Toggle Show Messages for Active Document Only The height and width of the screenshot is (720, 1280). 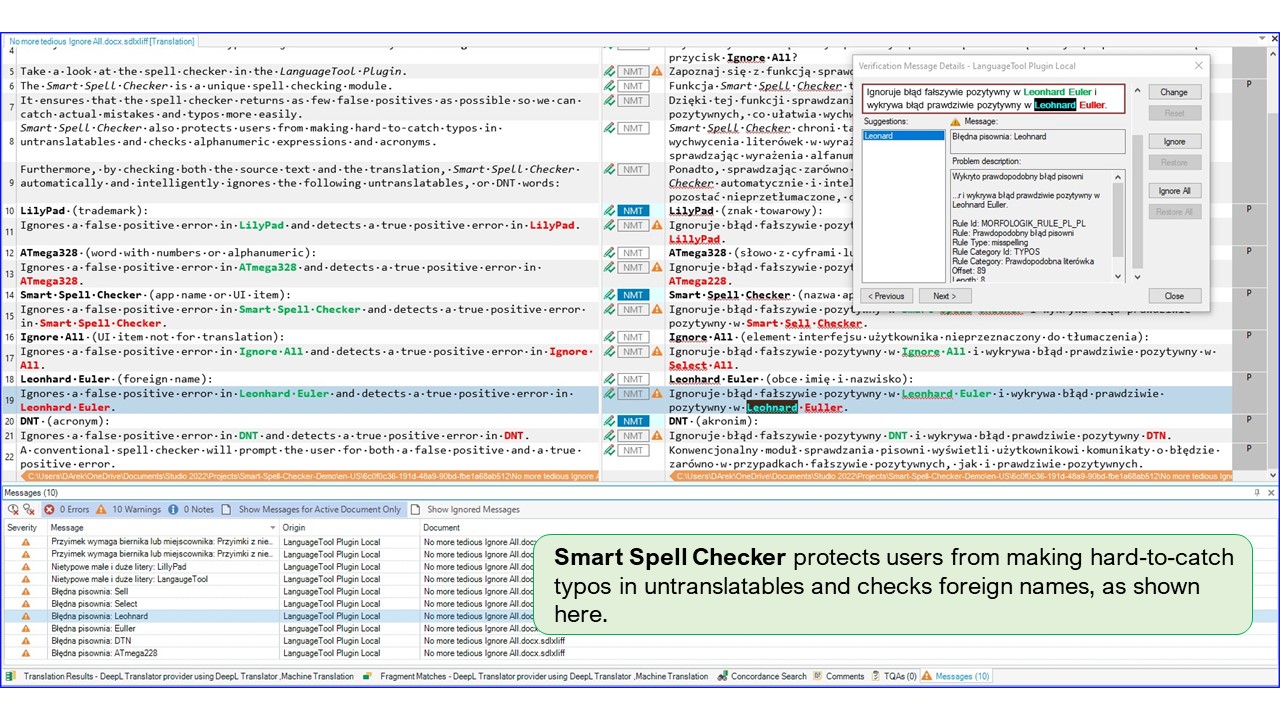click(x=311, y=509)
